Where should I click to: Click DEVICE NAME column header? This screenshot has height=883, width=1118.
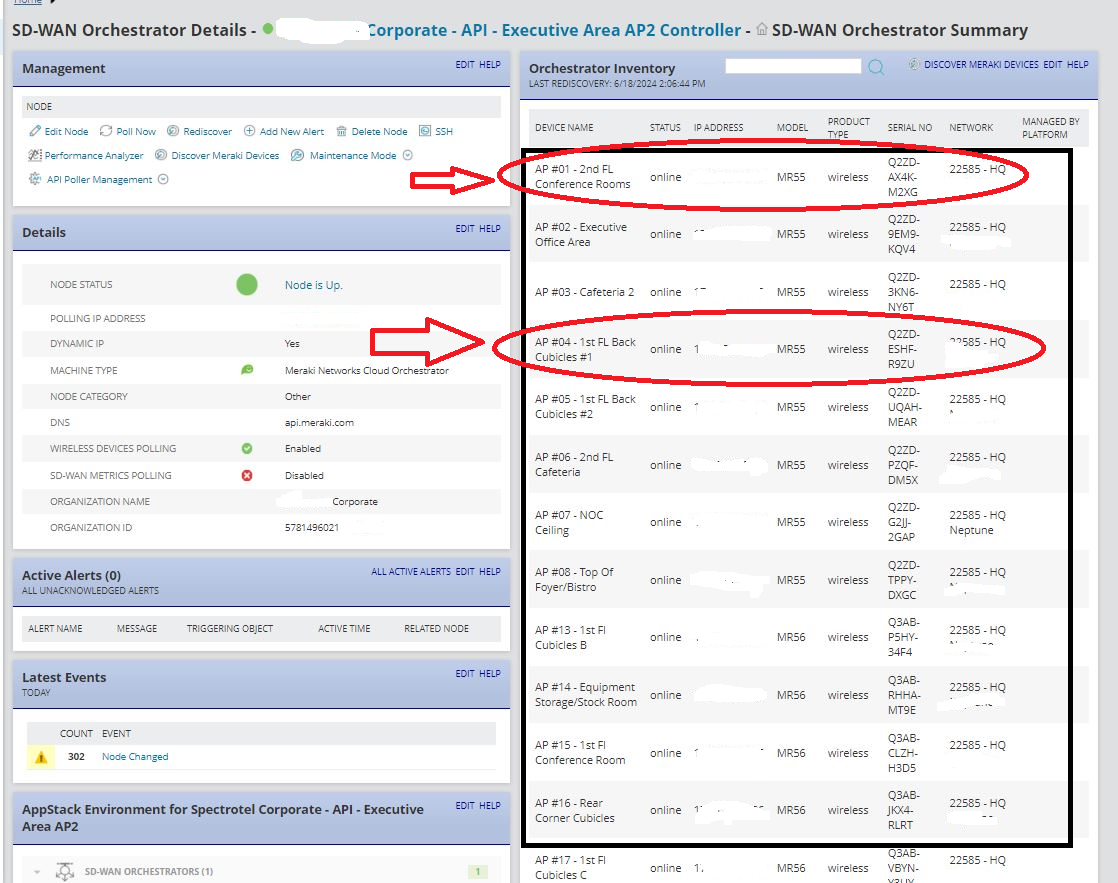coord(564,128)
